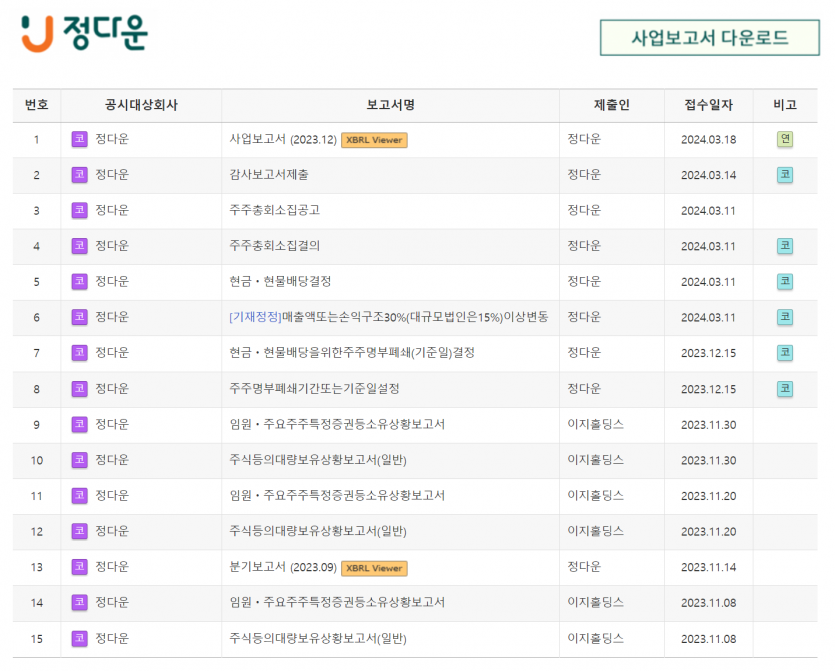Open the 주주총회소집공고 report
Image resolution: width=835 pixels, height=671 pixels.
(274, 210)
